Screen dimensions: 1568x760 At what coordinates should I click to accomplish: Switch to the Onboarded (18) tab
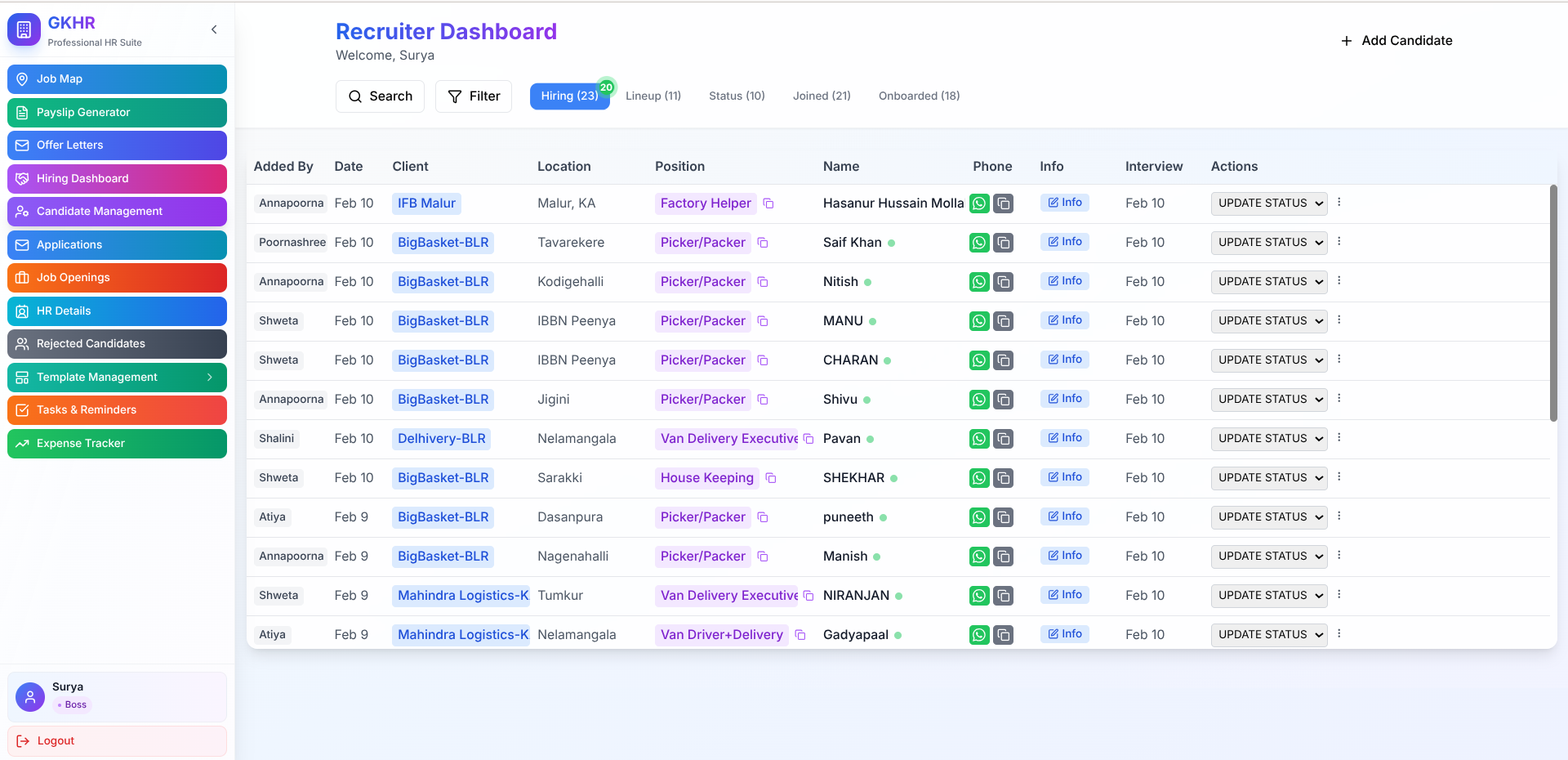coord(919,96)
